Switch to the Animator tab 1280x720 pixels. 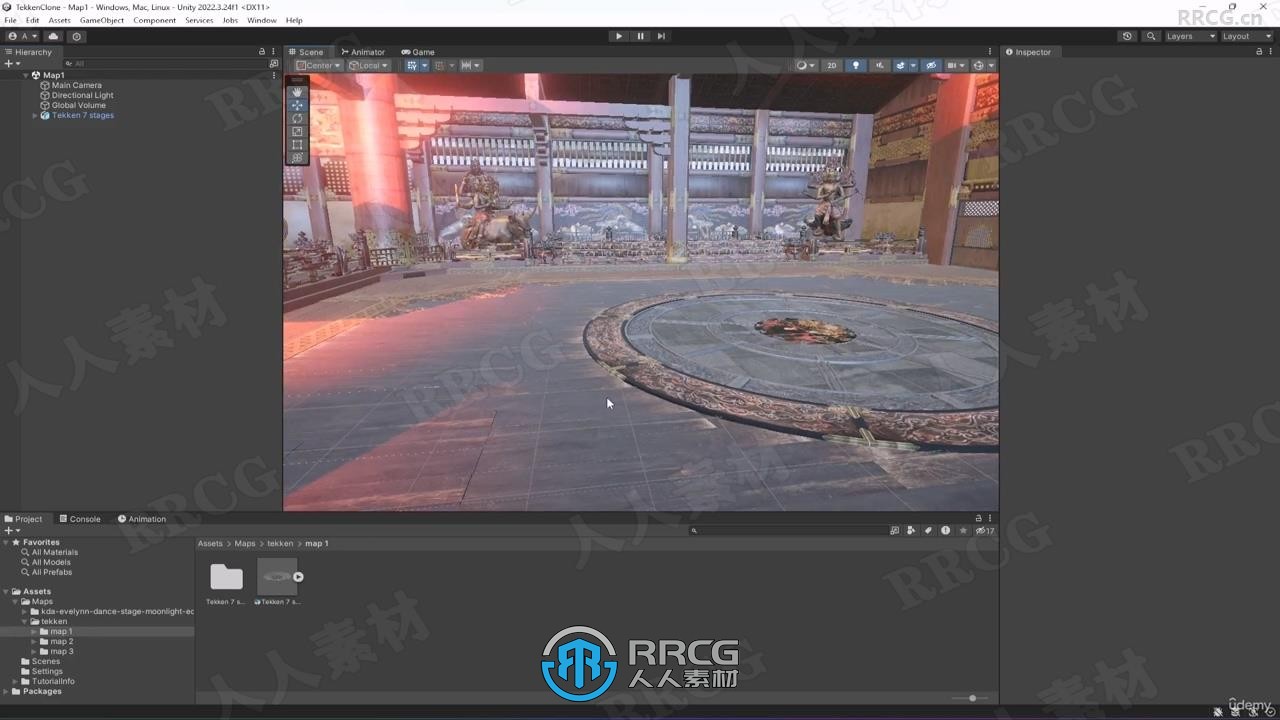pyautogui.click(x=362, y=52)
